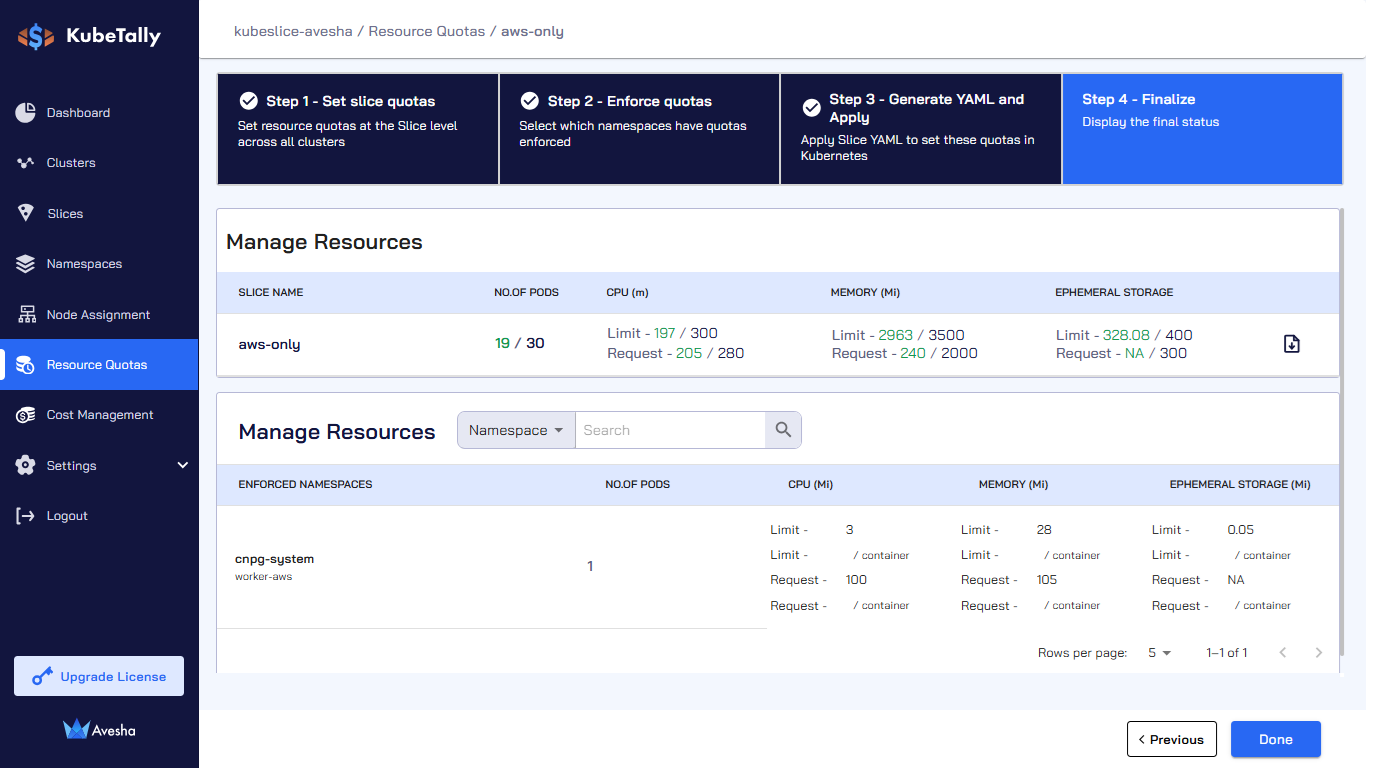Image resolution: width=1375 pixels, height=782 pixels.
Task: Open Clusters in the sidebar
Action: (x=99, y=163)
